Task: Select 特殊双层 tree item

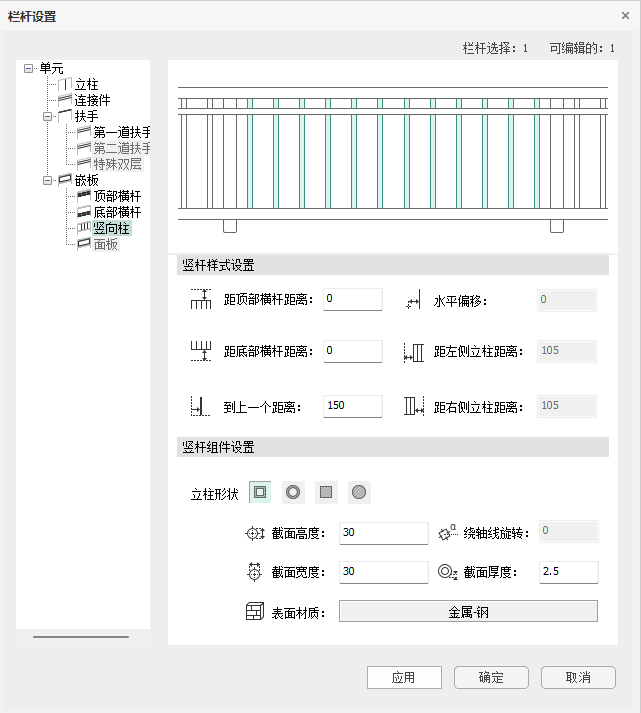Action: (117, 164)
